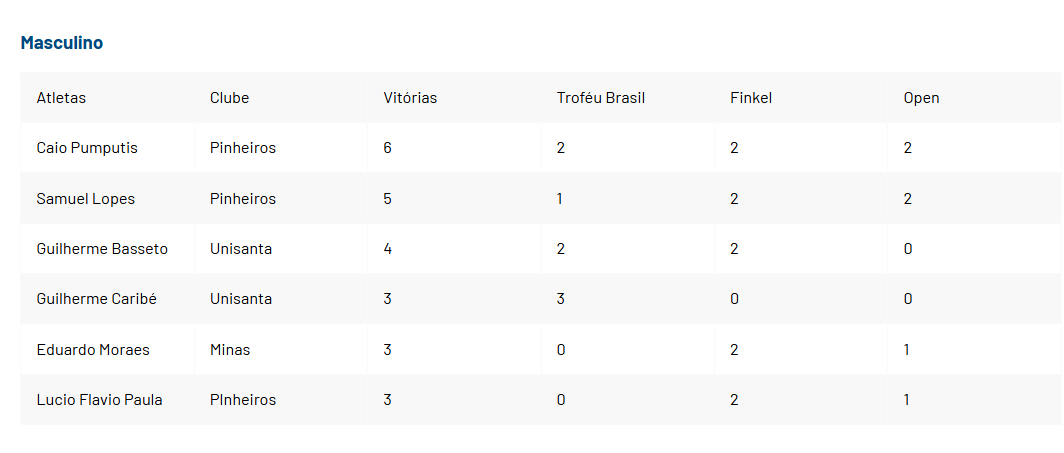The width and height of the screenshot is (1064, 453).
Task: Click the Finkel column header
Action: [751, 98]
